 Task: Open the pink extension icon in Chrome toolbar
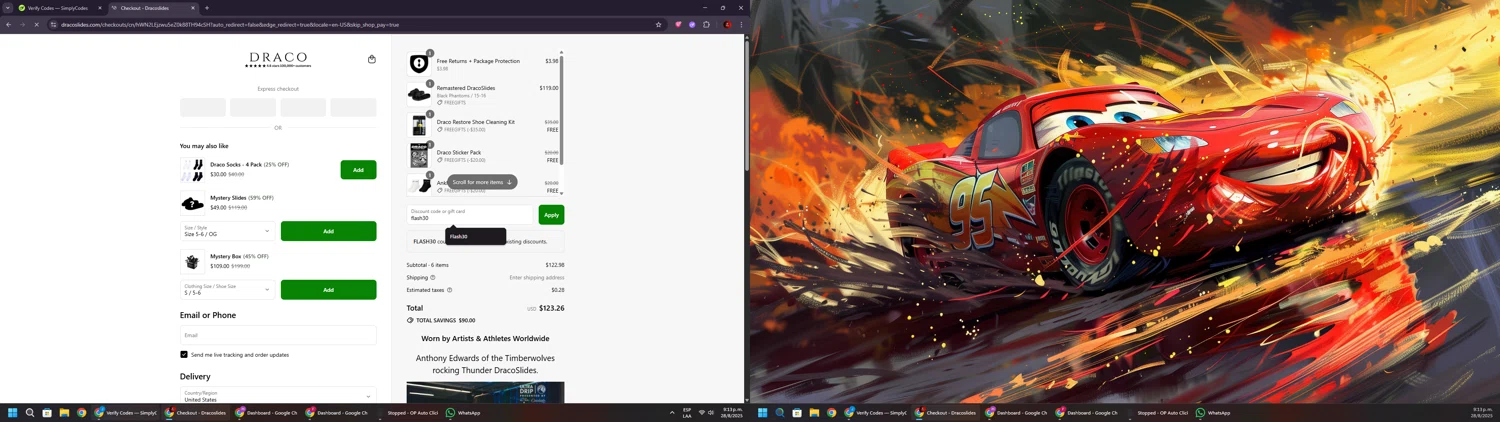(x=678, y=24)
